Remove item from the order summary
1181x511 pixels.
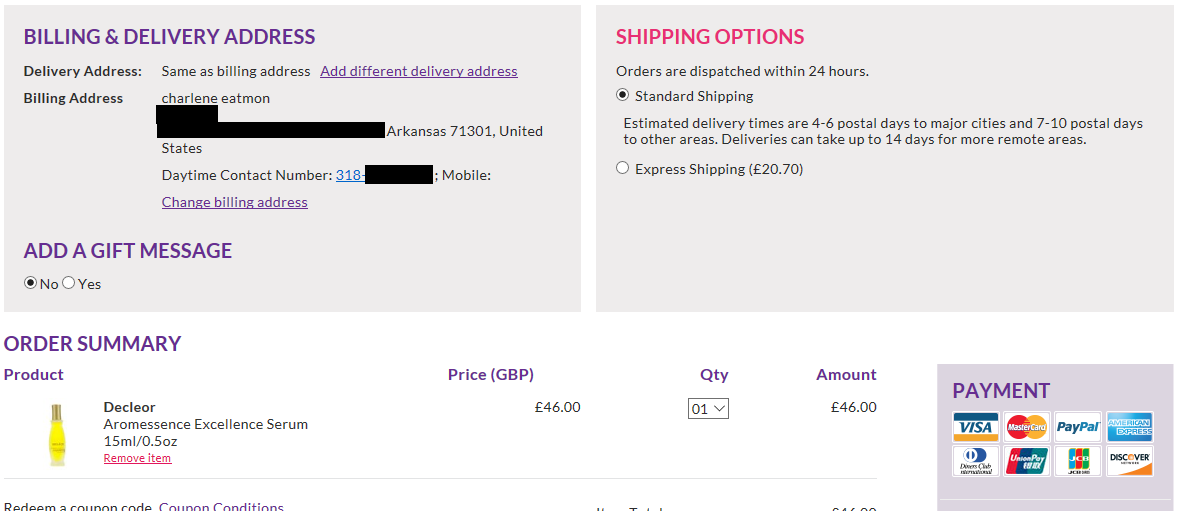coord(137,458)
